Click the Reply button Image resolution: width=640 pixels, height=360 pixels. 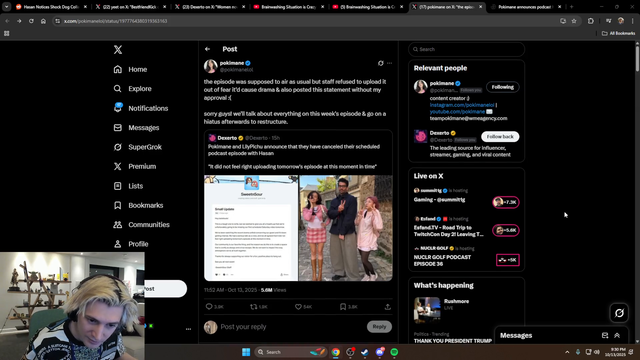pyautogui.click(x=379, y=327)
